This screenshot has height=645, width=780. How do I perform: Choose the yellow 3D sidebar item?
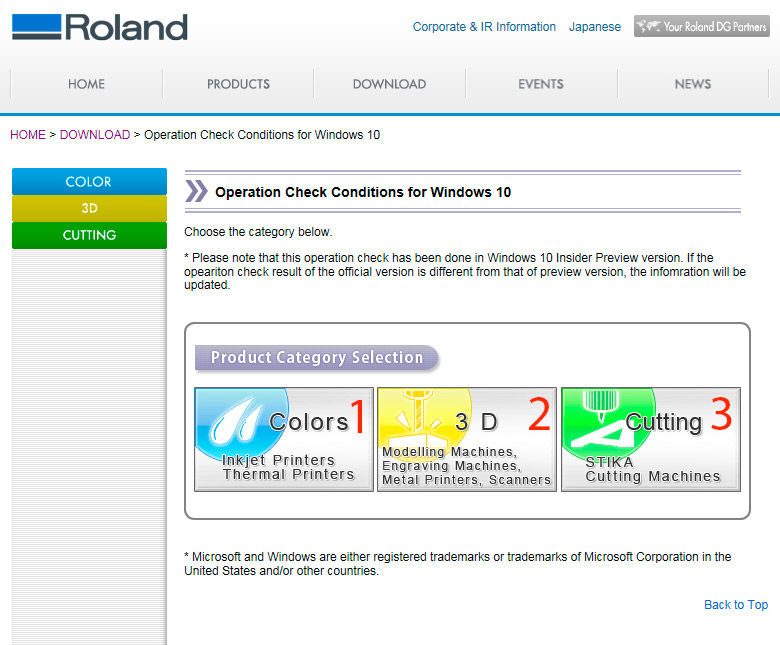pos(89,209)
